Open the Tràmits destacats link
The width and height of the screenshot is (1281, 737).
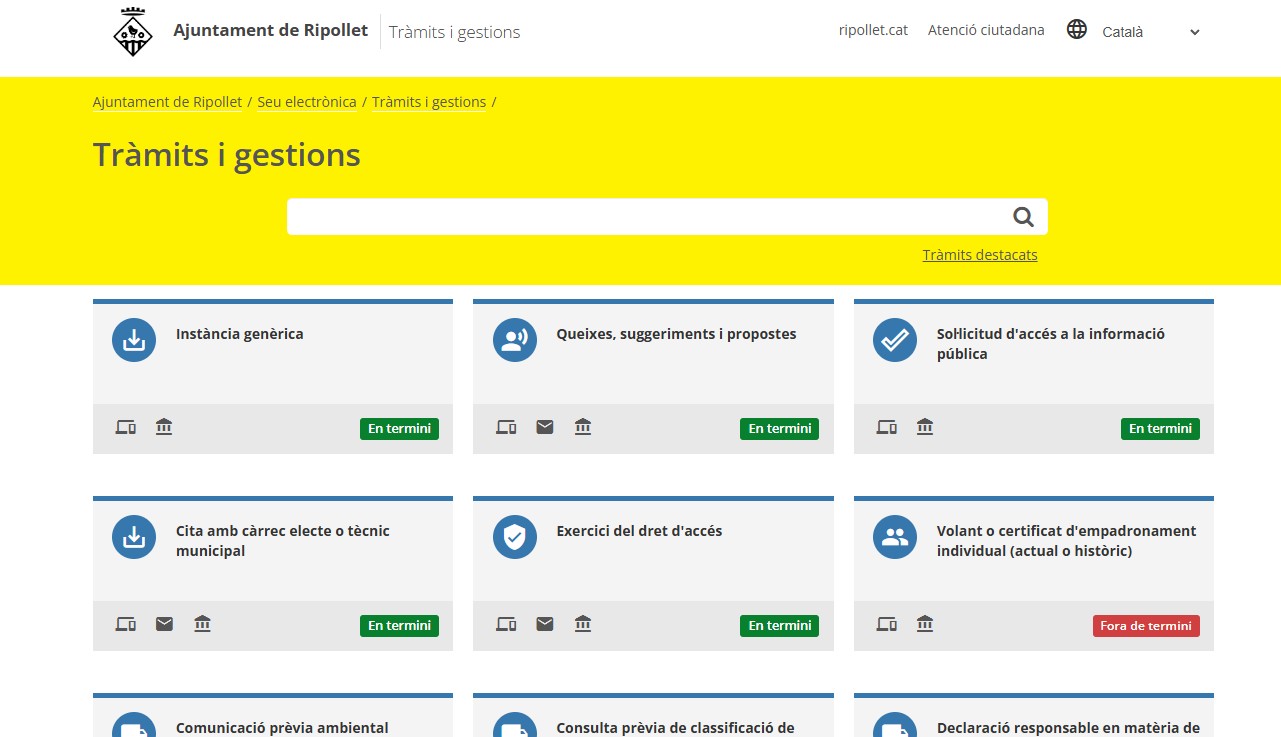point(980,255)
